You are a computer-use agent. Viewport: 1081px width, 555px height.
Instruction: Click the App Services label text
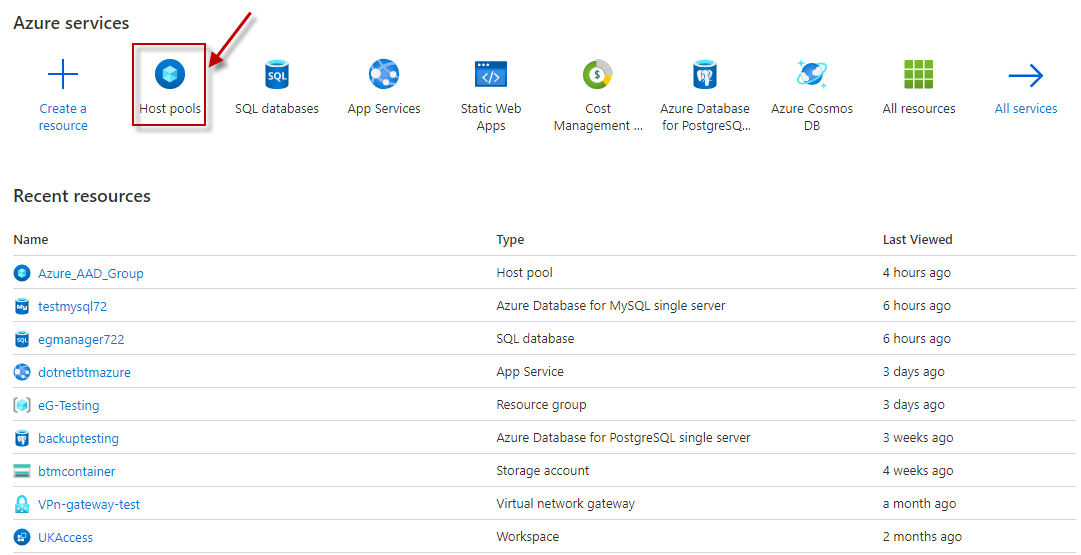(384, 108)
